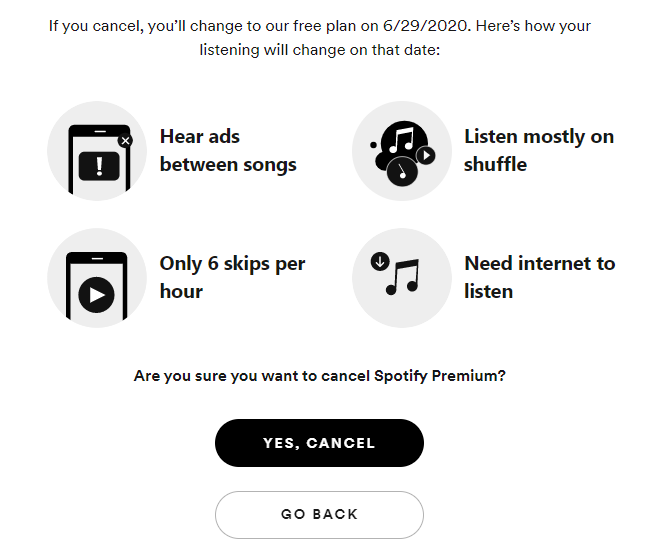Image resolution: width=670 pixels, height=550 pixels.
Task: Click the phone ad-alert icon
Action: pos(97,151)
